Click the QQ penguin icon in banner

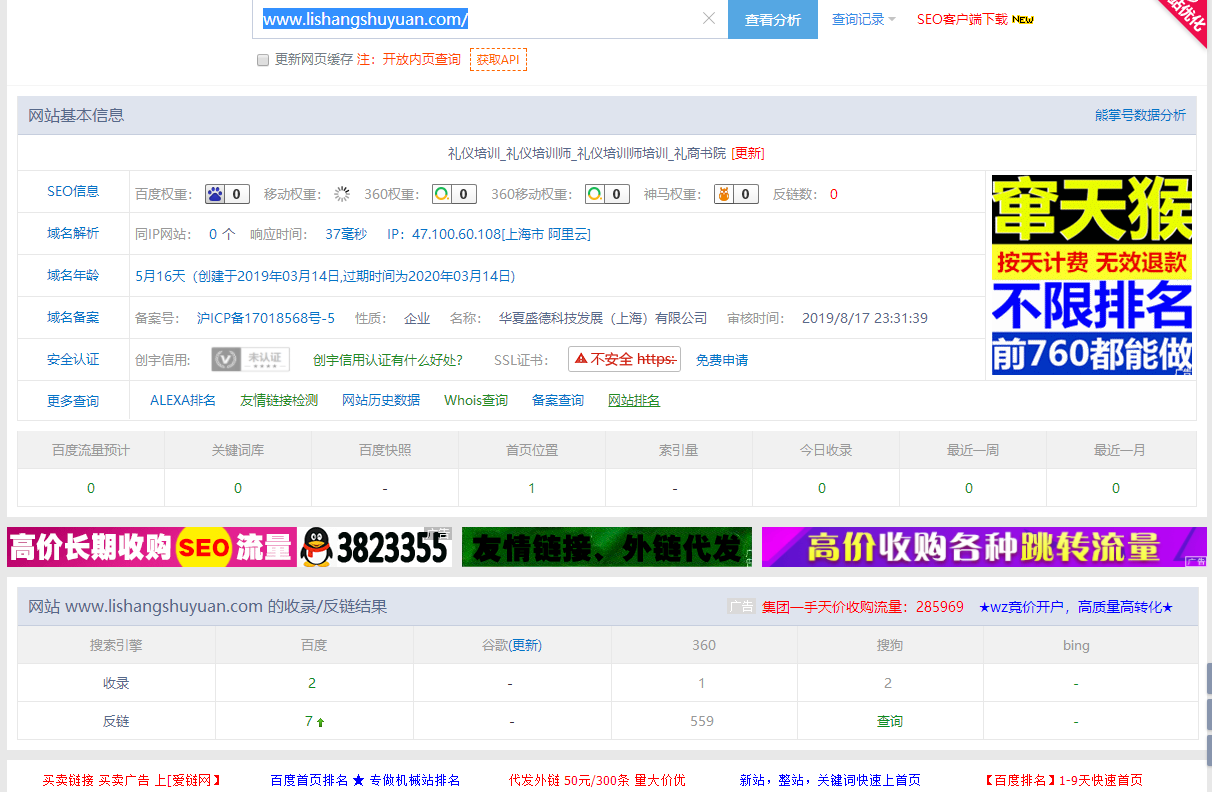(x=316, y=547)
